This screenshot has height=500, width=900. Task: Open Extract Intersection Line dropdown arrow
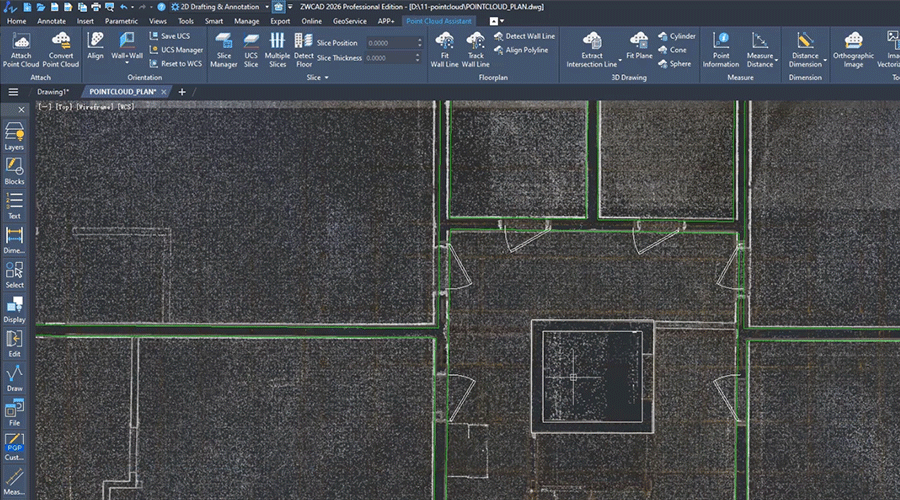click(620, 60)
